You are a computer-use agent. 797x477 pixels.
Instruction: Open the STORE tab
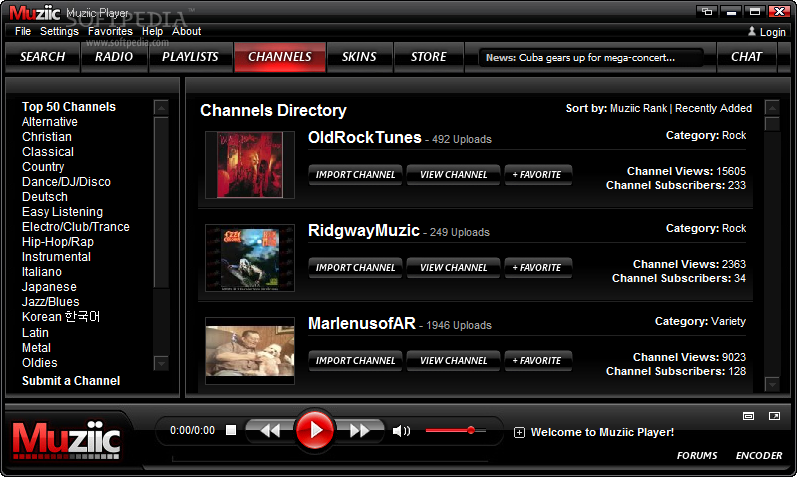click(x=428, y=57)
